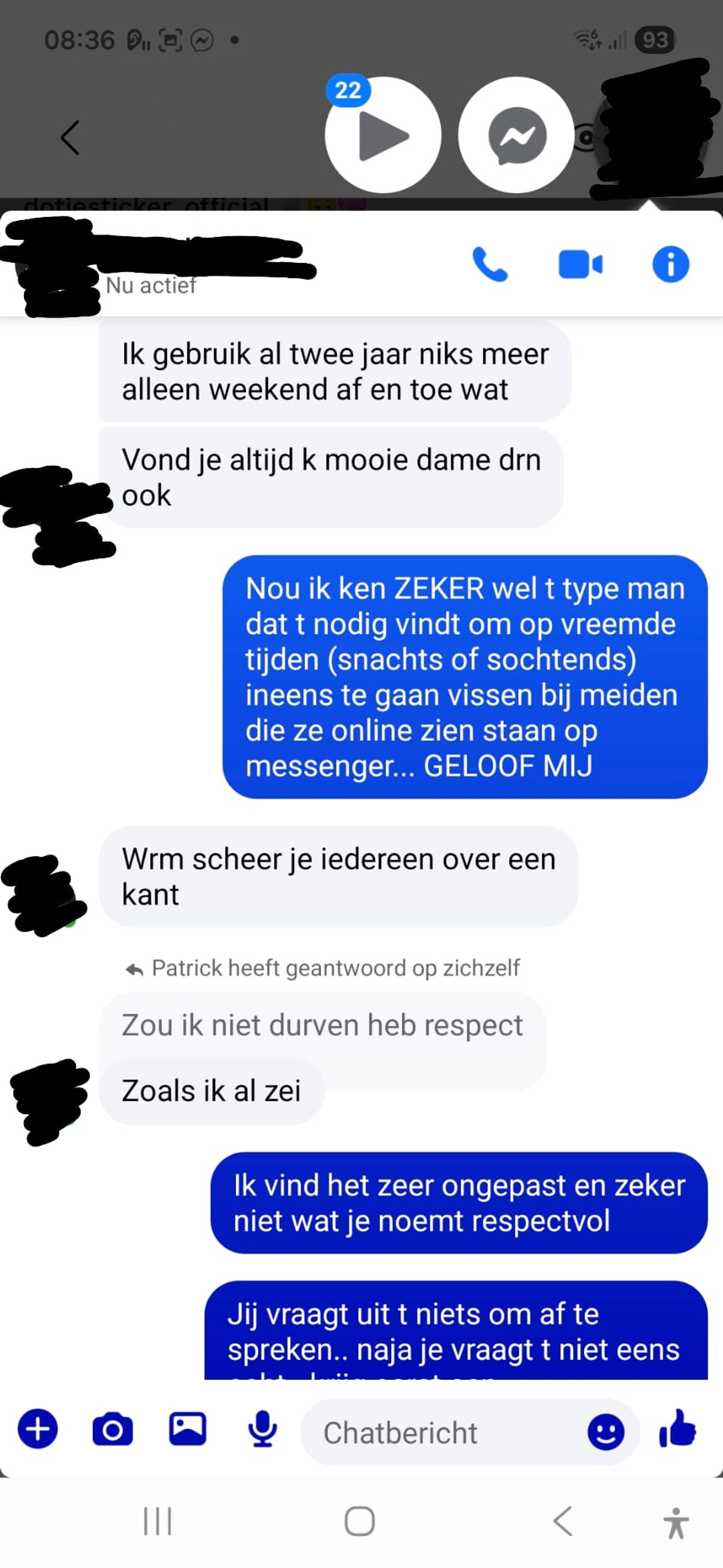Start a video call with camera icon

click(x=581, y=265)
